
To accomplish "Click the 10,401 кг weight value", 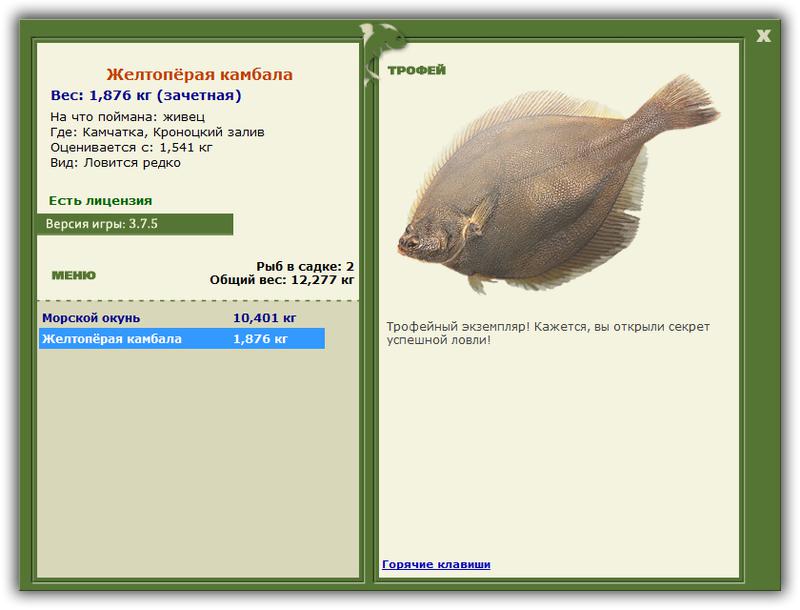I will click(264, 318).
